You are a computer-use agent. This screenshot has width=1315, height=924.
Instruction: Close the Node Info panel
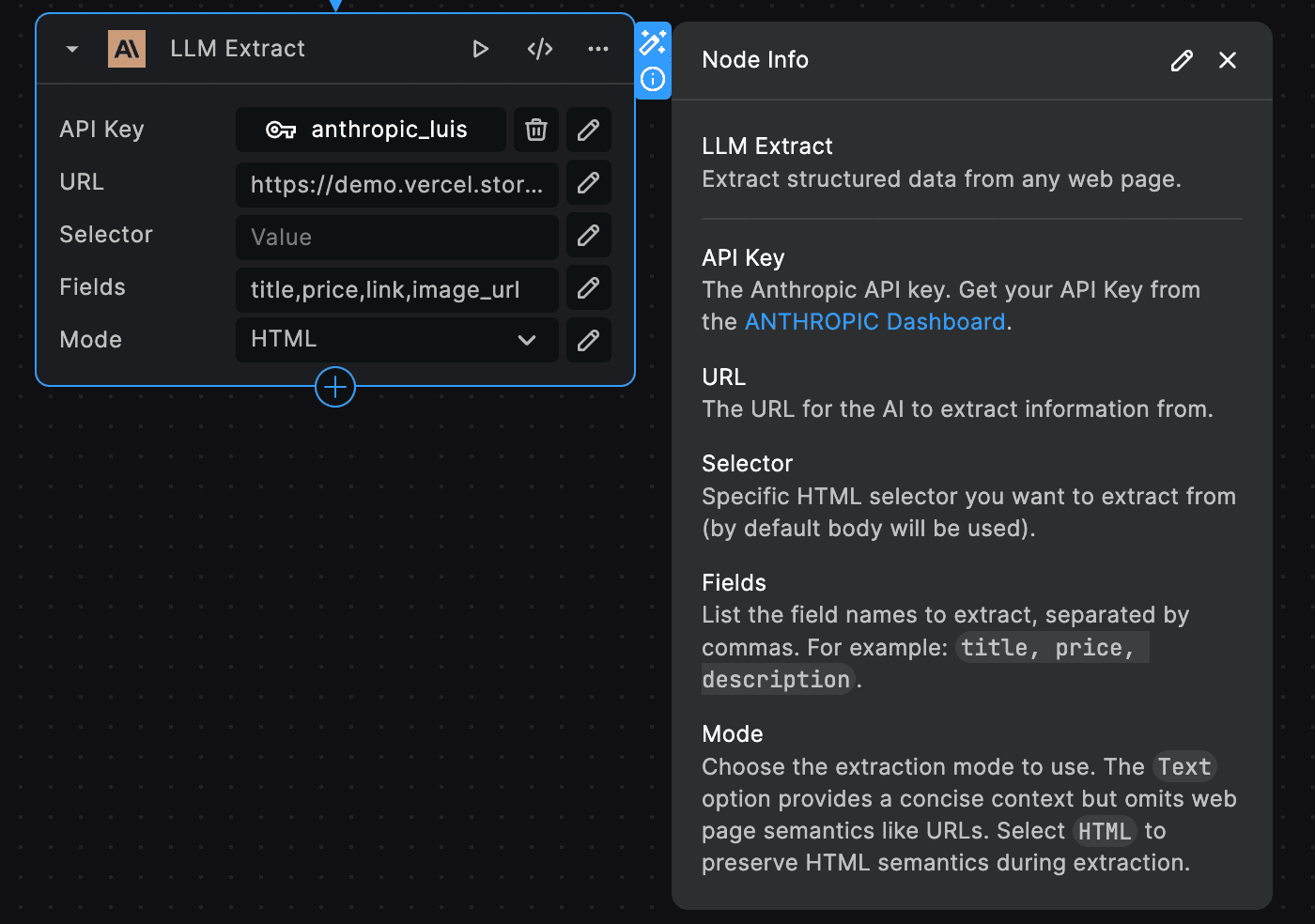click(x=1228, y=61)
